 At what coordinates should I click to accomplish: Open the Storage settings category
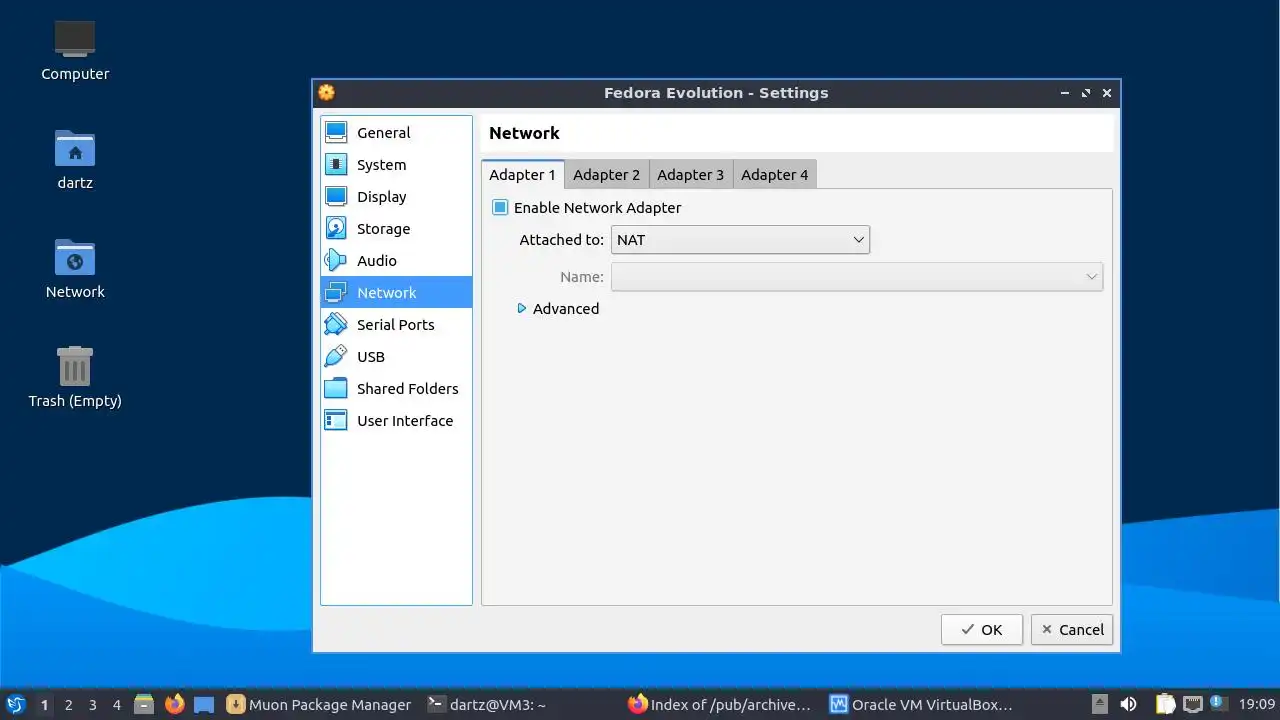[x=396, y=228]
